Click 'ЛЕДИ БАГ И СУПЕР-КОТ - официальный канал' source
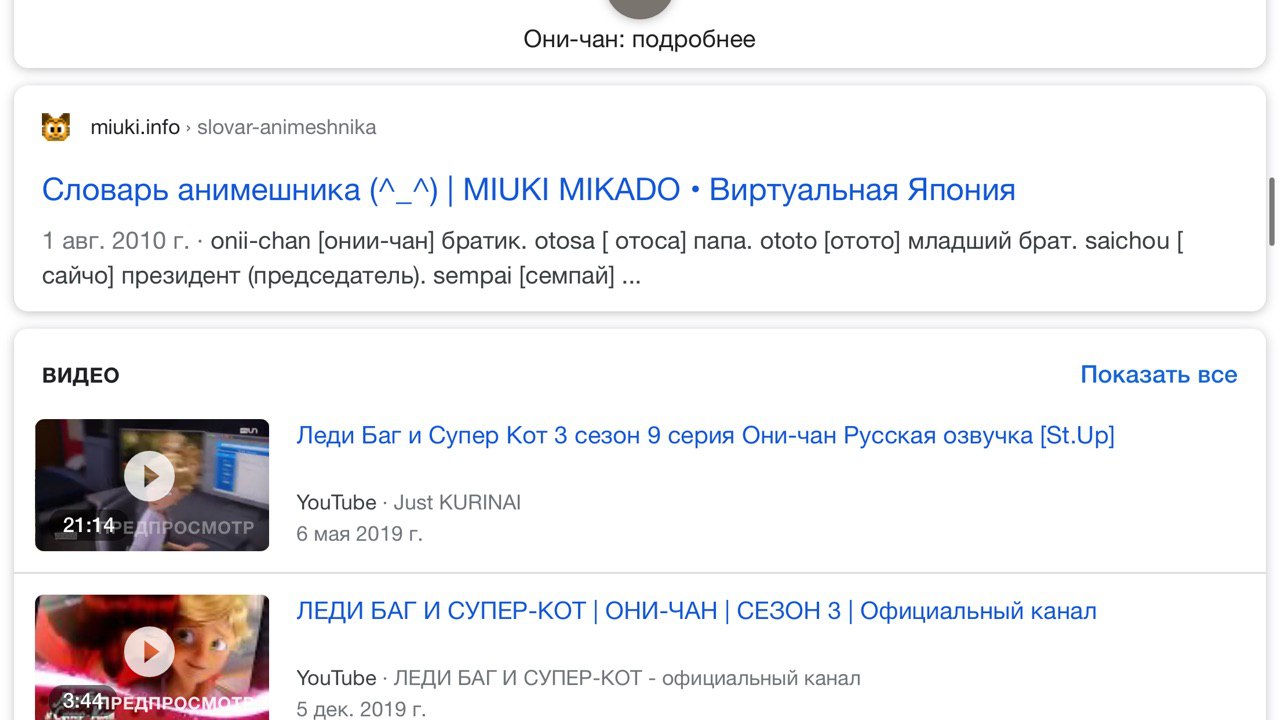1280x720 pixels. 626,678
